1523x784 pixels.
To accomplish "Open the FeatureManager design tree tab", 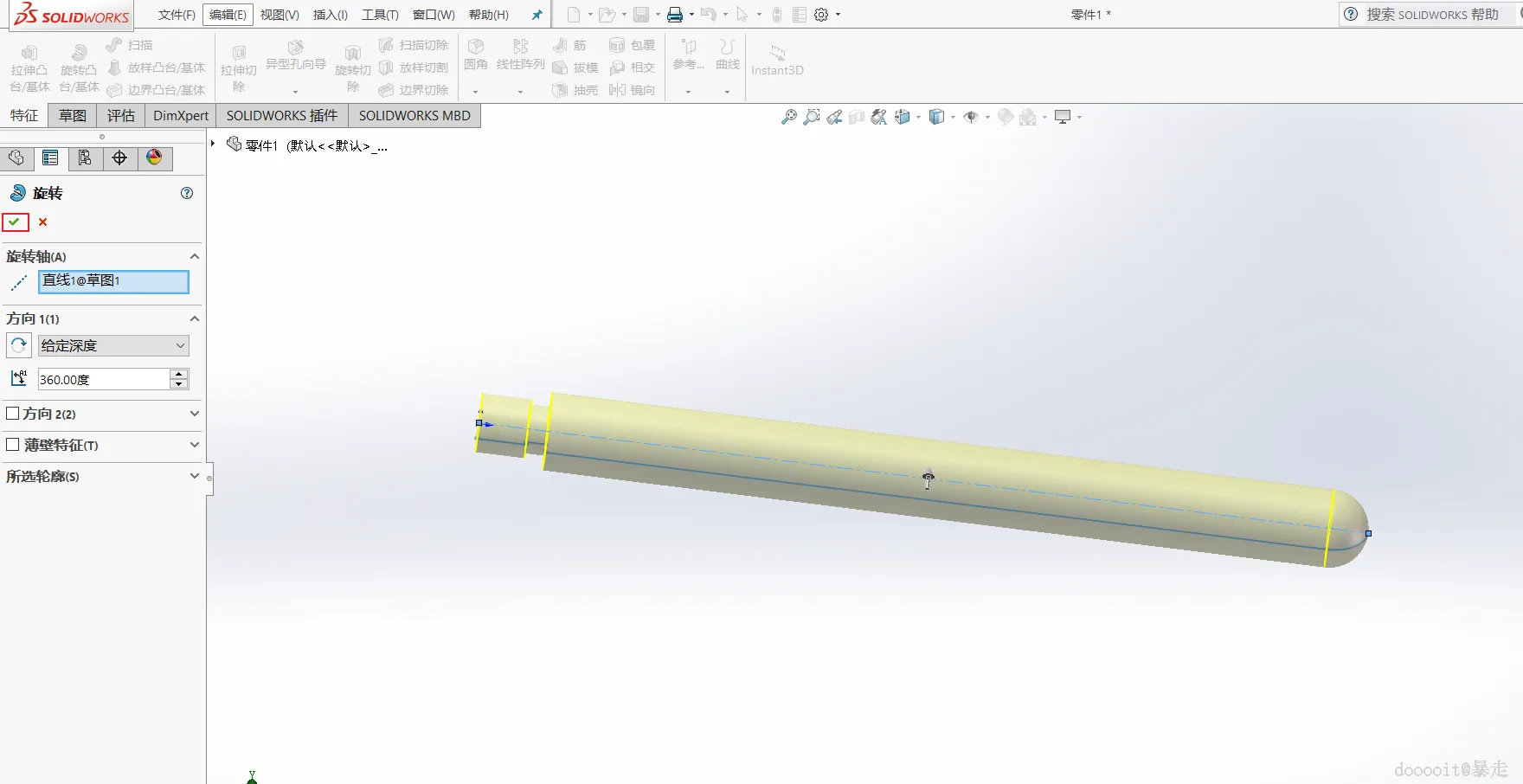I will (16, 158).
